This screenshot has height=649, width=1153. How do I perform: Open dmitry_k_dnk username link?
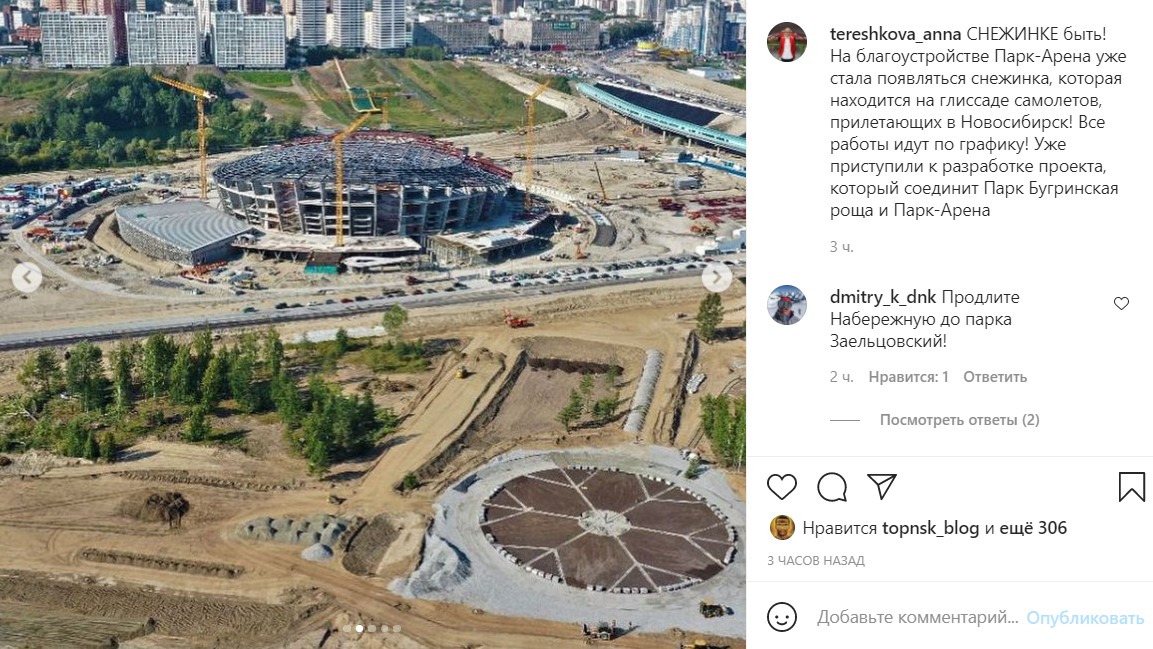click(x=882, y=297)
